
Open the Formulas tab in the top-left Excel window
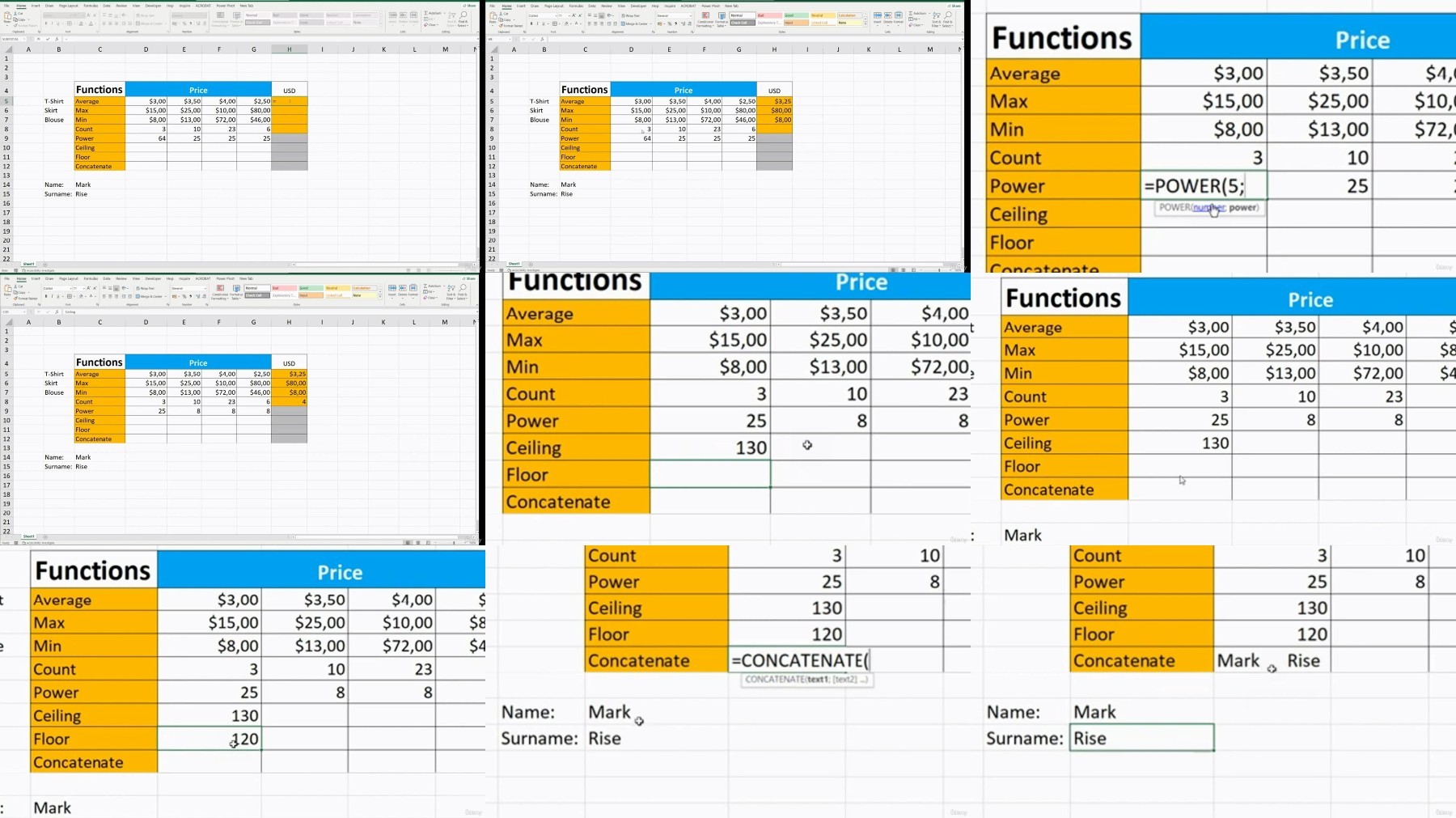[91, 6]
